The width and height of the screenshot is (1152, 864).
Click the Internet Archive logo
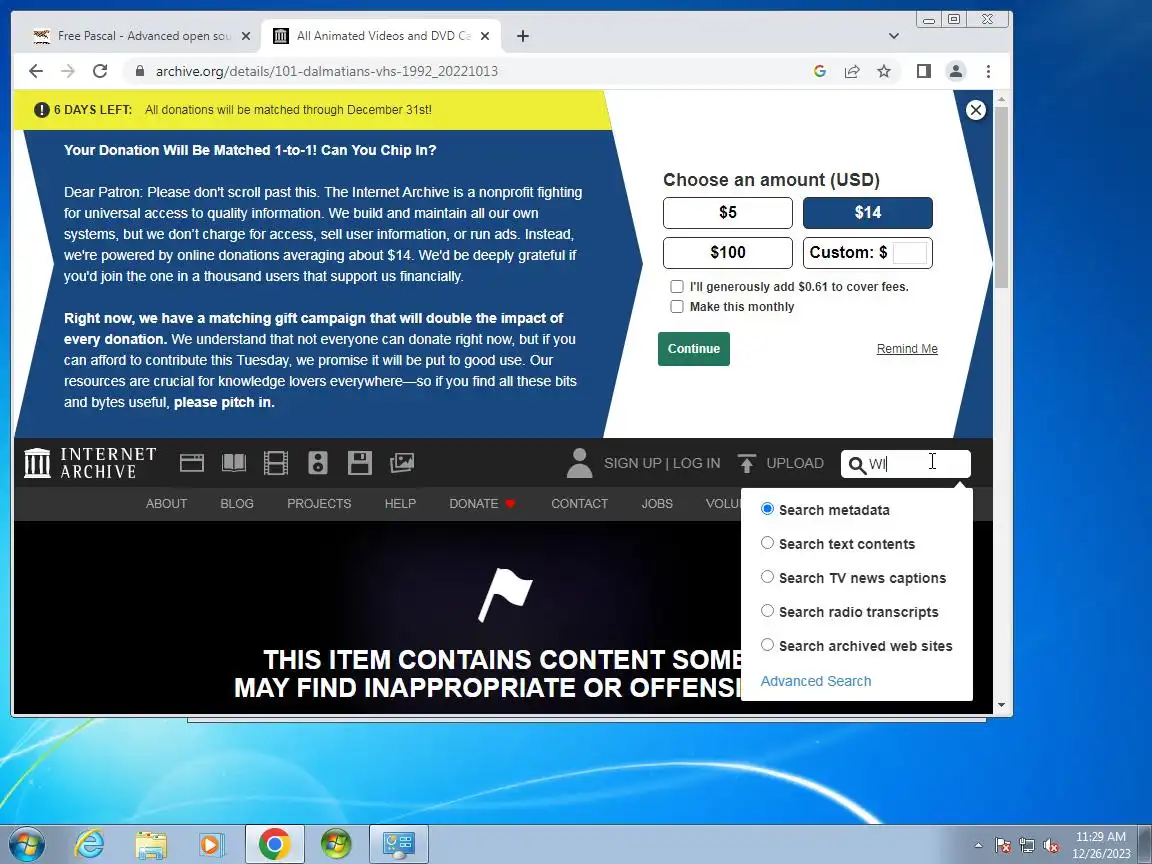90,463
